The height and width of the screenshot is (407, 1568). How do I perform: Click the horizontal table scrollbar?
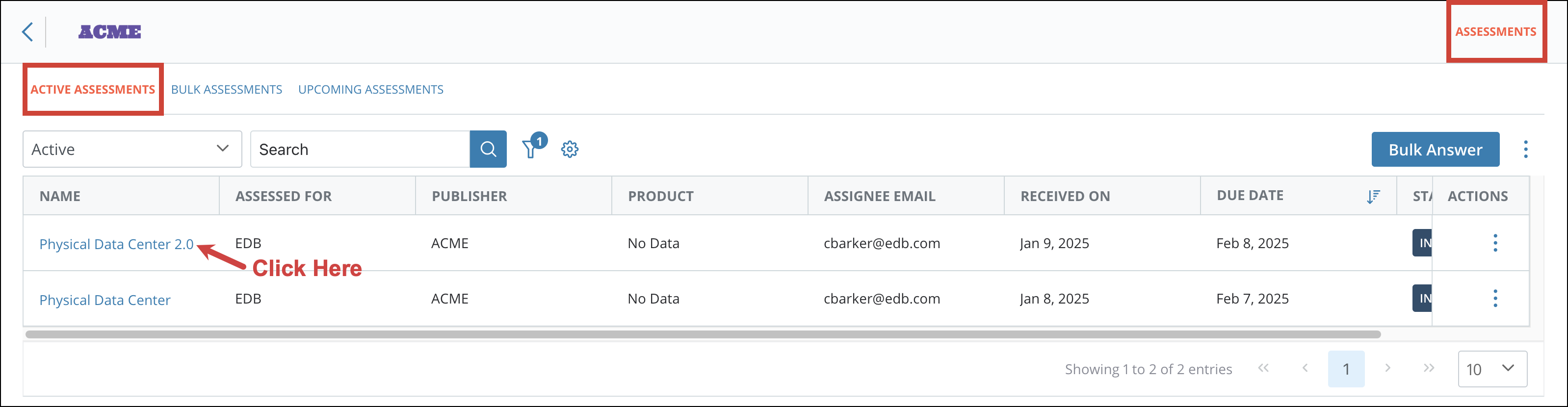coord(703,334)
